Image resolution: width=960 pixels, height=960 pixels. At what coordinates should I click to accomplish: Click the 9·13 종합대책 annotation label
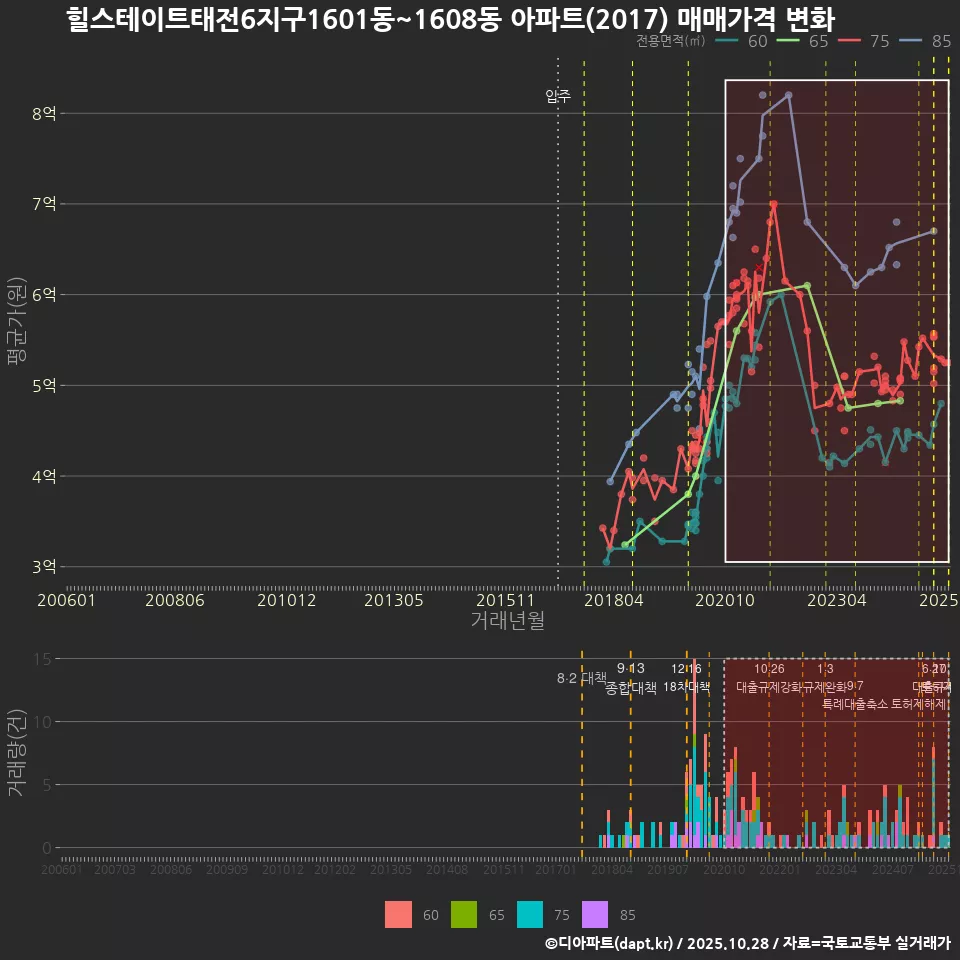631,680
